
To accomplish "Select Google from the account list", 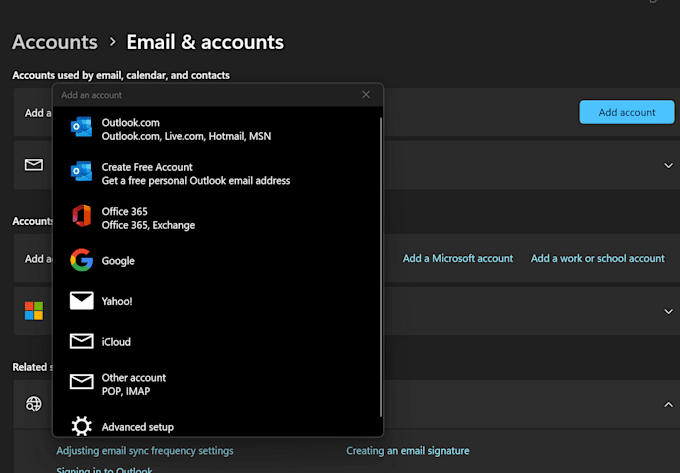I will coord(217,261).
